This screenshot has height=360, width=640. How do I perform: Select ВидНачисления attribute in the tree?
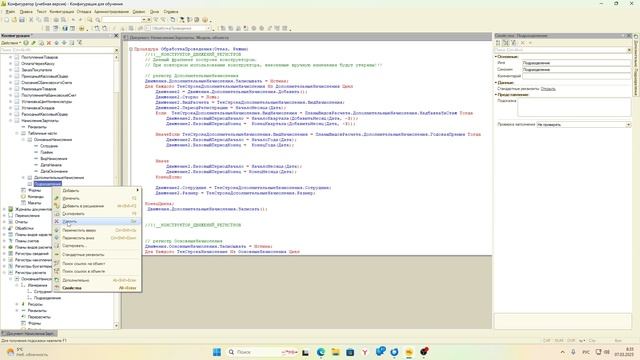pos(53,158)
